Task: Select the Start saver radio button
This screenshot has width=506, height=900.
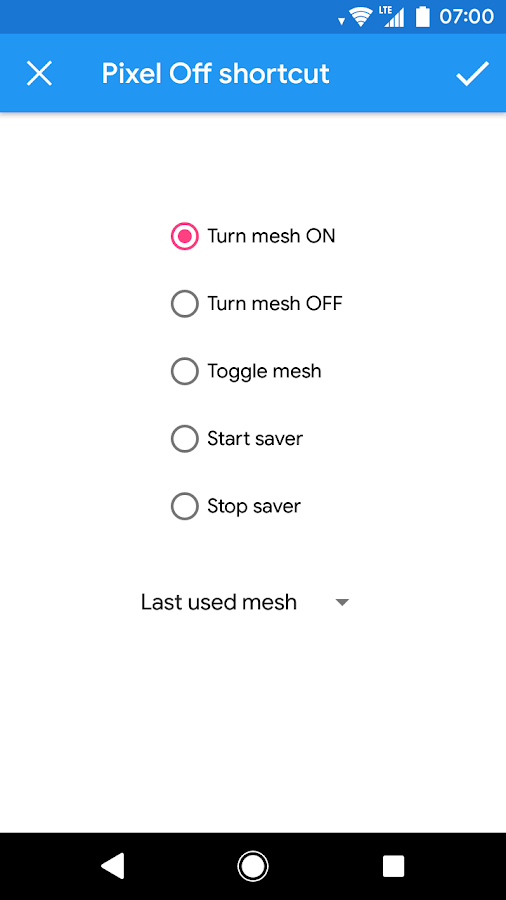Action: tap(185, 439)
